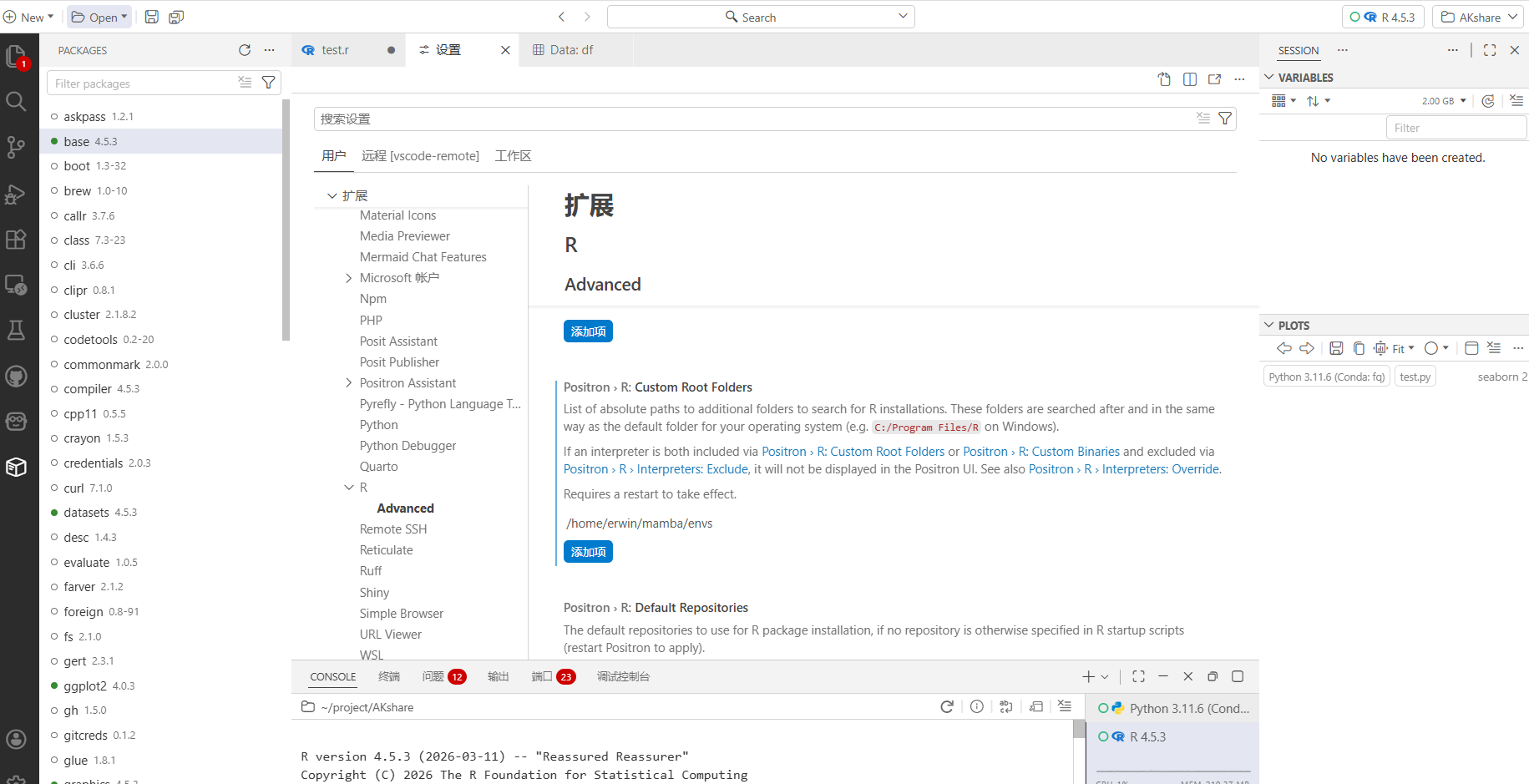
Task: Toggle the ggplot2 package loaded indicator
Action: (54, 685)
